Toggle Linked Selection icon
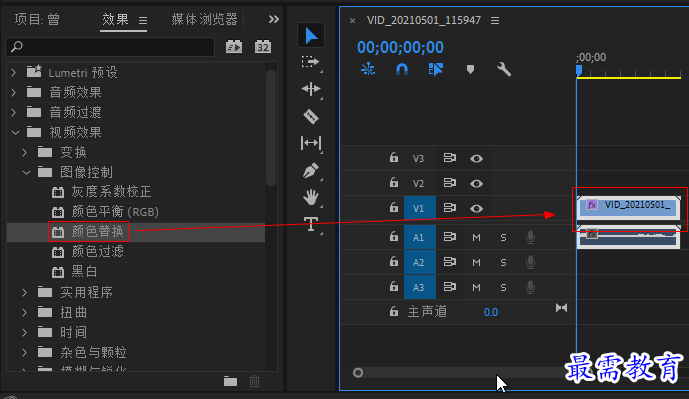 (x=435, y=69)
